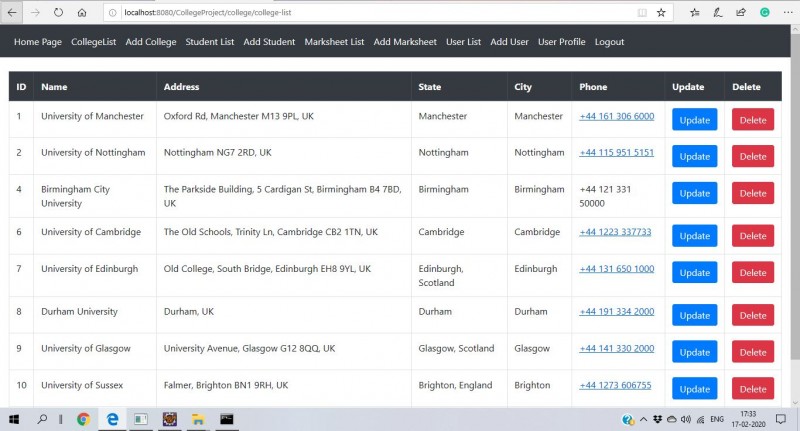Click phone link +44 115 951 5151
Viewport: 800px width, 431px height.
616,153
